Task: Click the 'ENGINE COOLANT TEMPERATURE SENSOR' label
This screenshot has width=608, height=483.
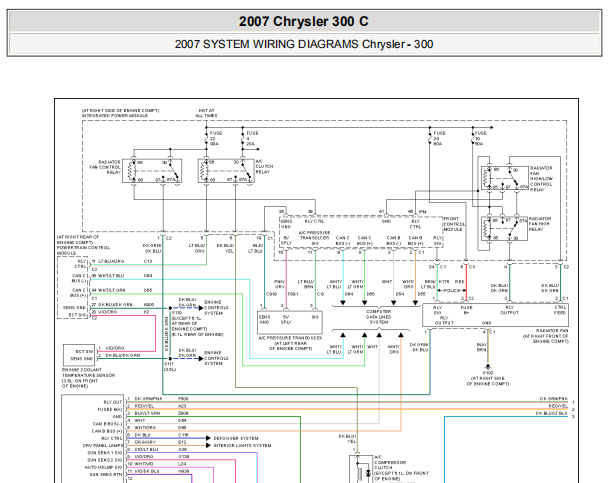Action: point(88,373)
